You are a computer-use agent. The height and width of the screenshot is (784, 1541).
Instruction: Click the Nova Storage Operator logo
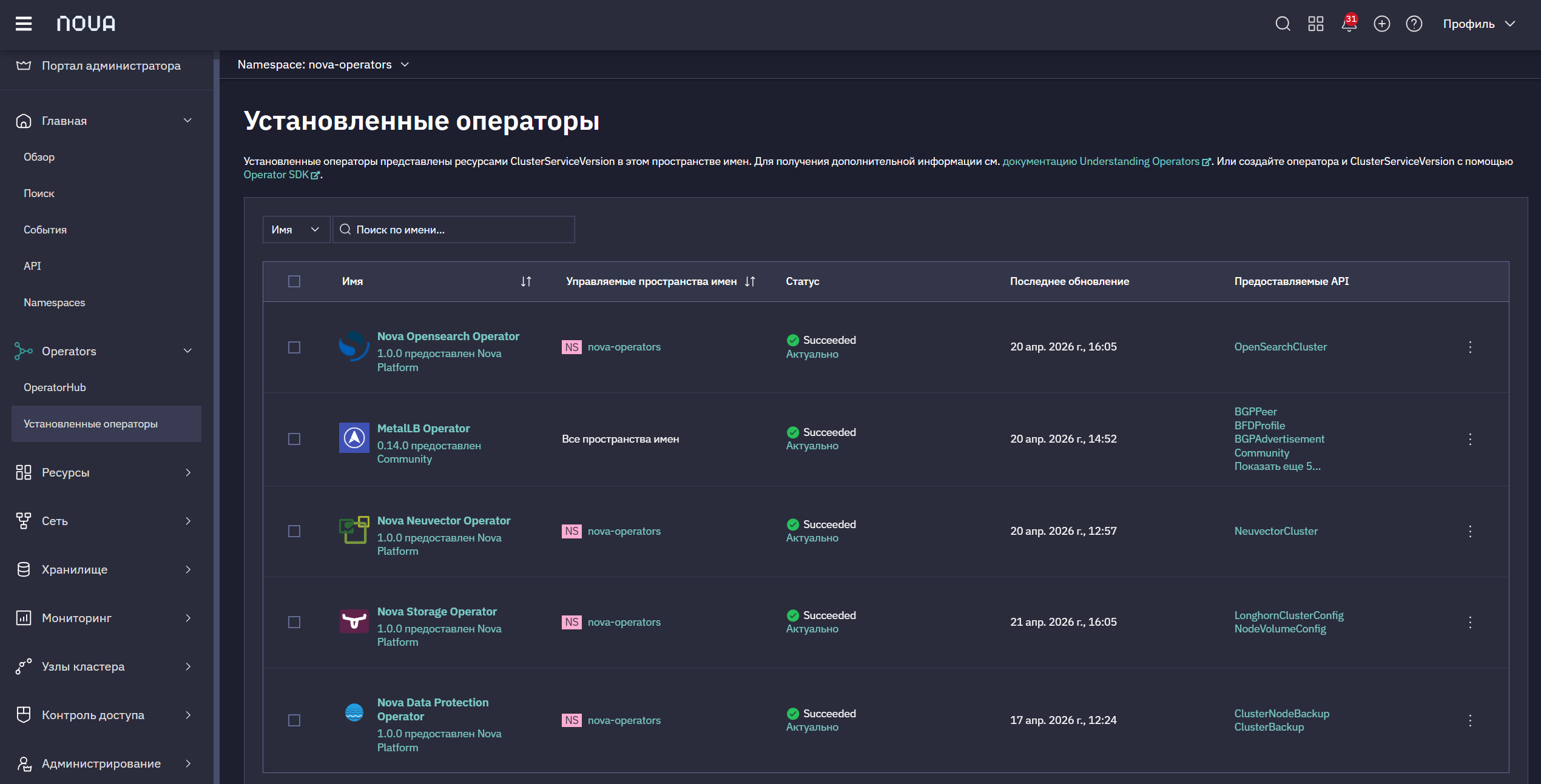(354, 621)
